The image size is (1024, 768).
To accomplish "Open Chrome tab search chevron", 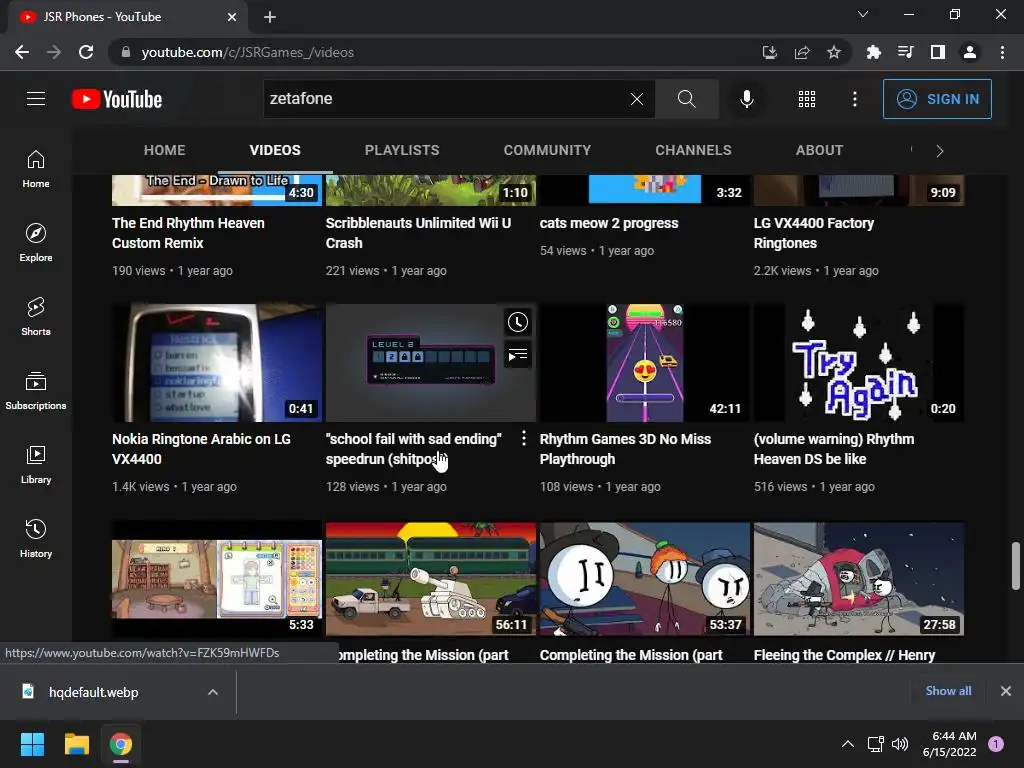I will coord(863,14).
